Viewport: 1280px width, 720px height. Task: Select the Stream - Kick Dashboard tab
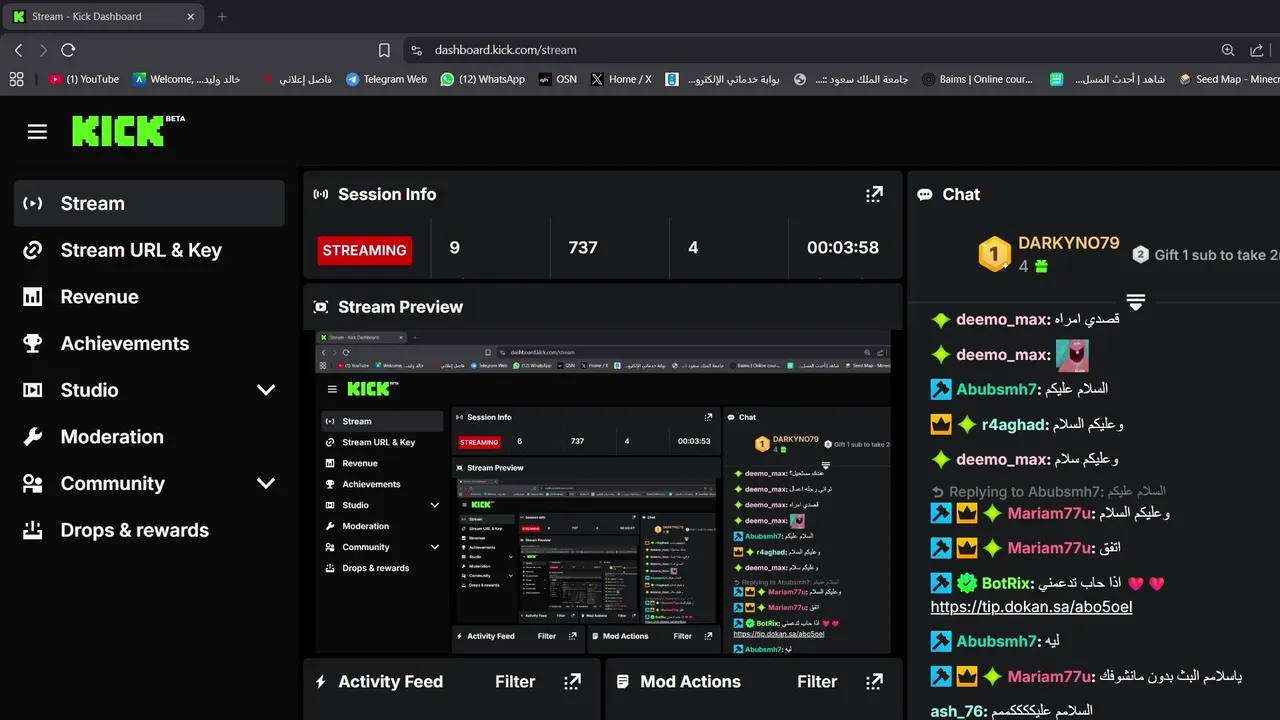click(x=104, y=16)
